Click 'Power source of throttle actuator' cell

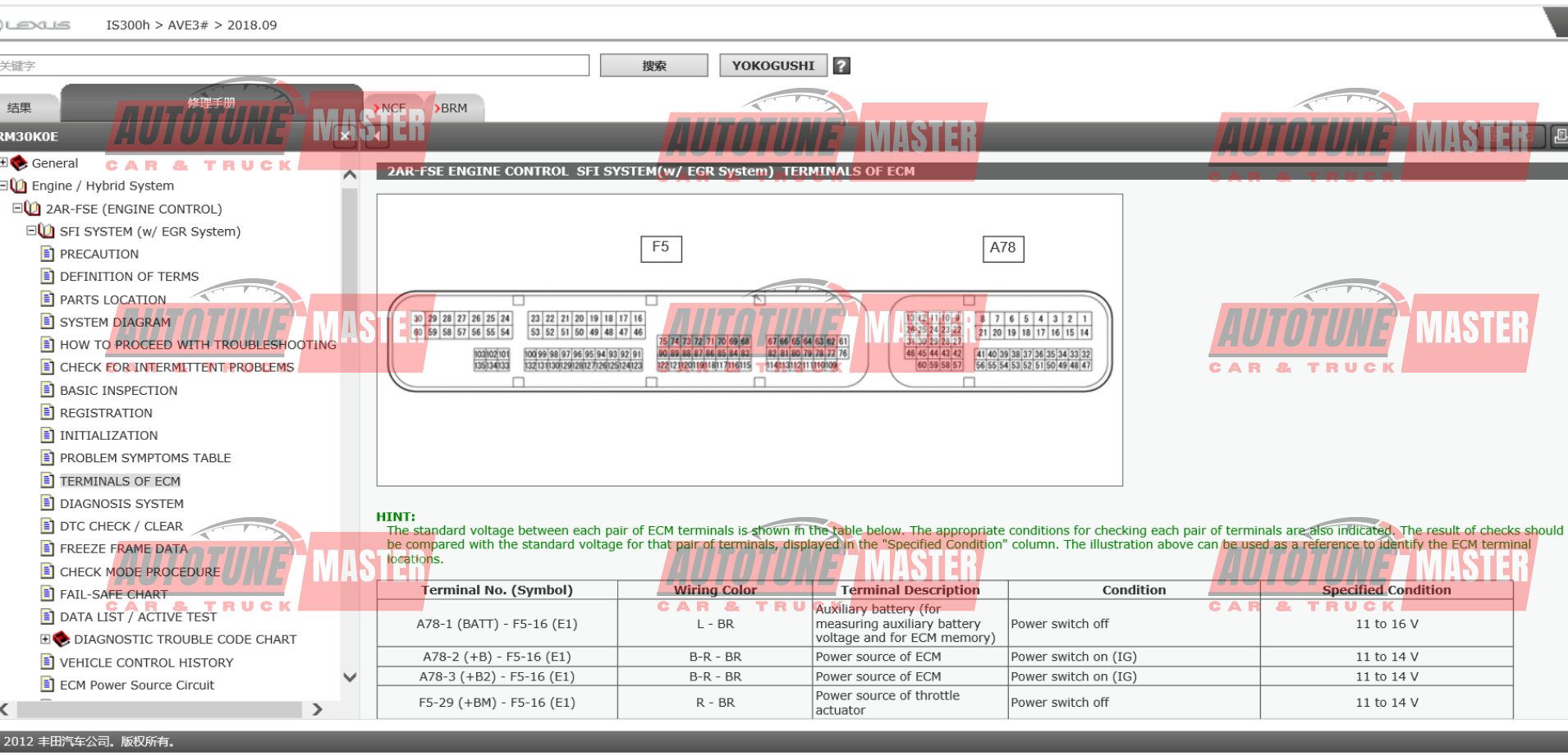coord(910,703)
